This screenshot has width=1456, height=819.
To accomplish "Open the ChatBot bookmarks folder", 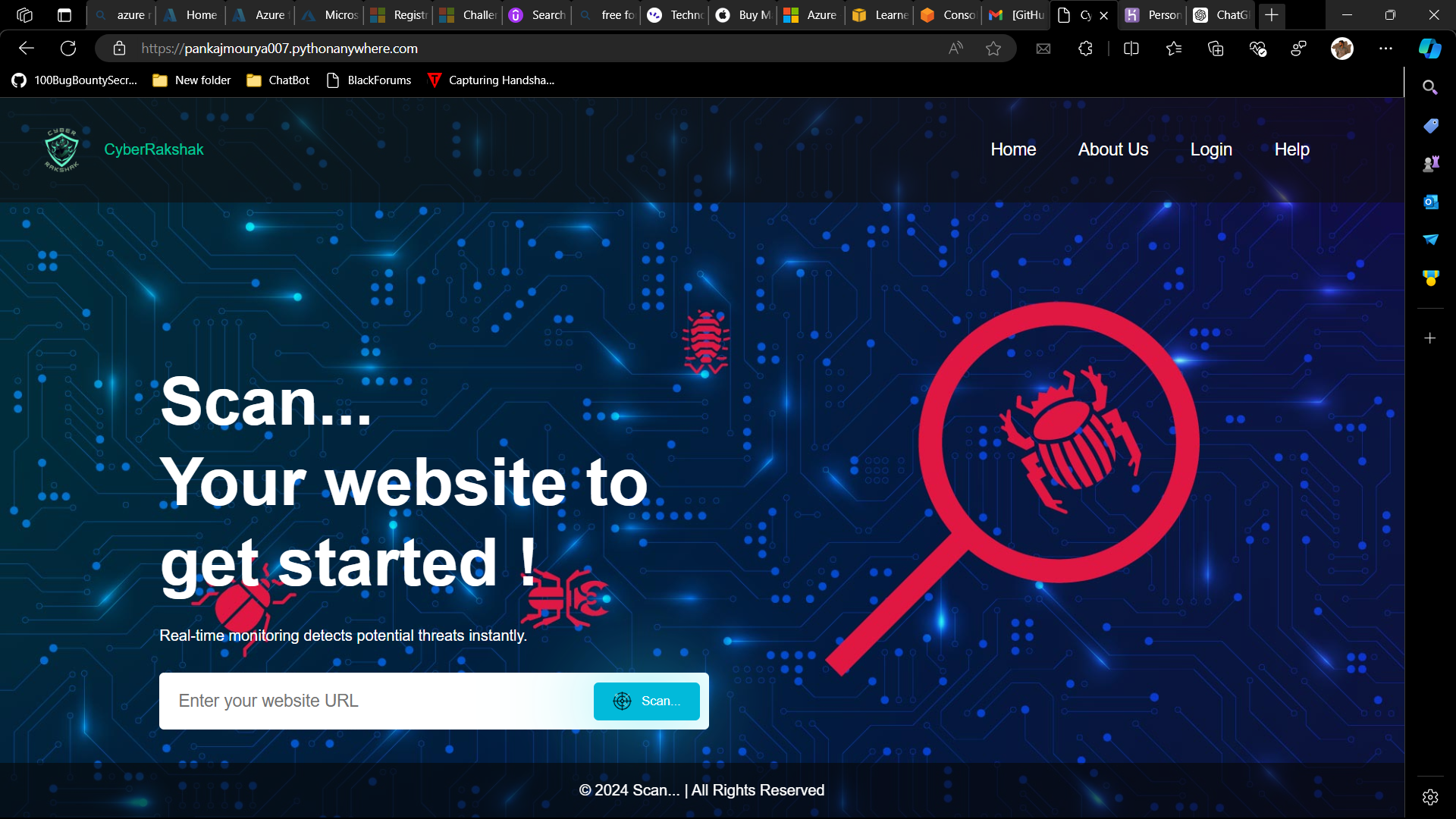I will point(278,80).
